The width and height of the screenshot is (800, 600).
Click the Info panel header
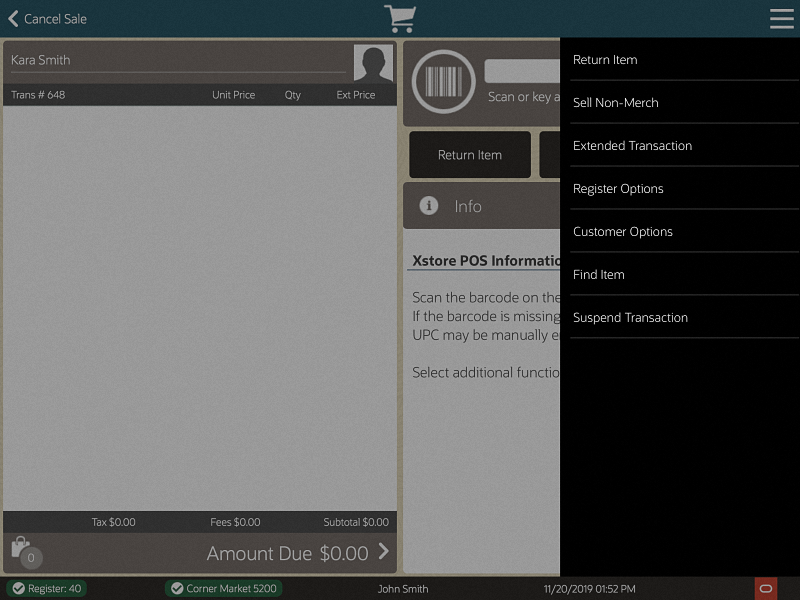[x=482, y=206]
